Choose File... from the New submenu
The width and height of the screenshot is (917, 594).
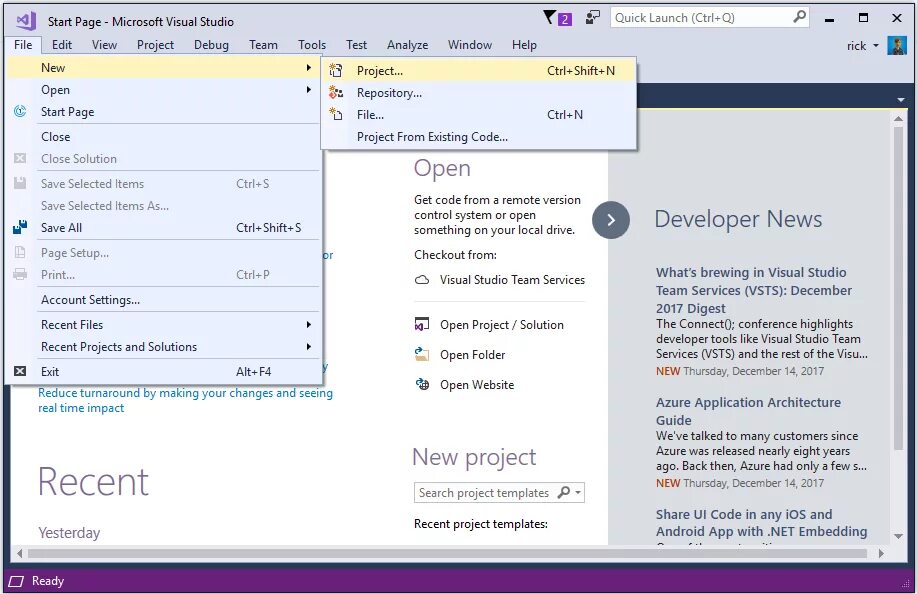click(x=478, y=115)
